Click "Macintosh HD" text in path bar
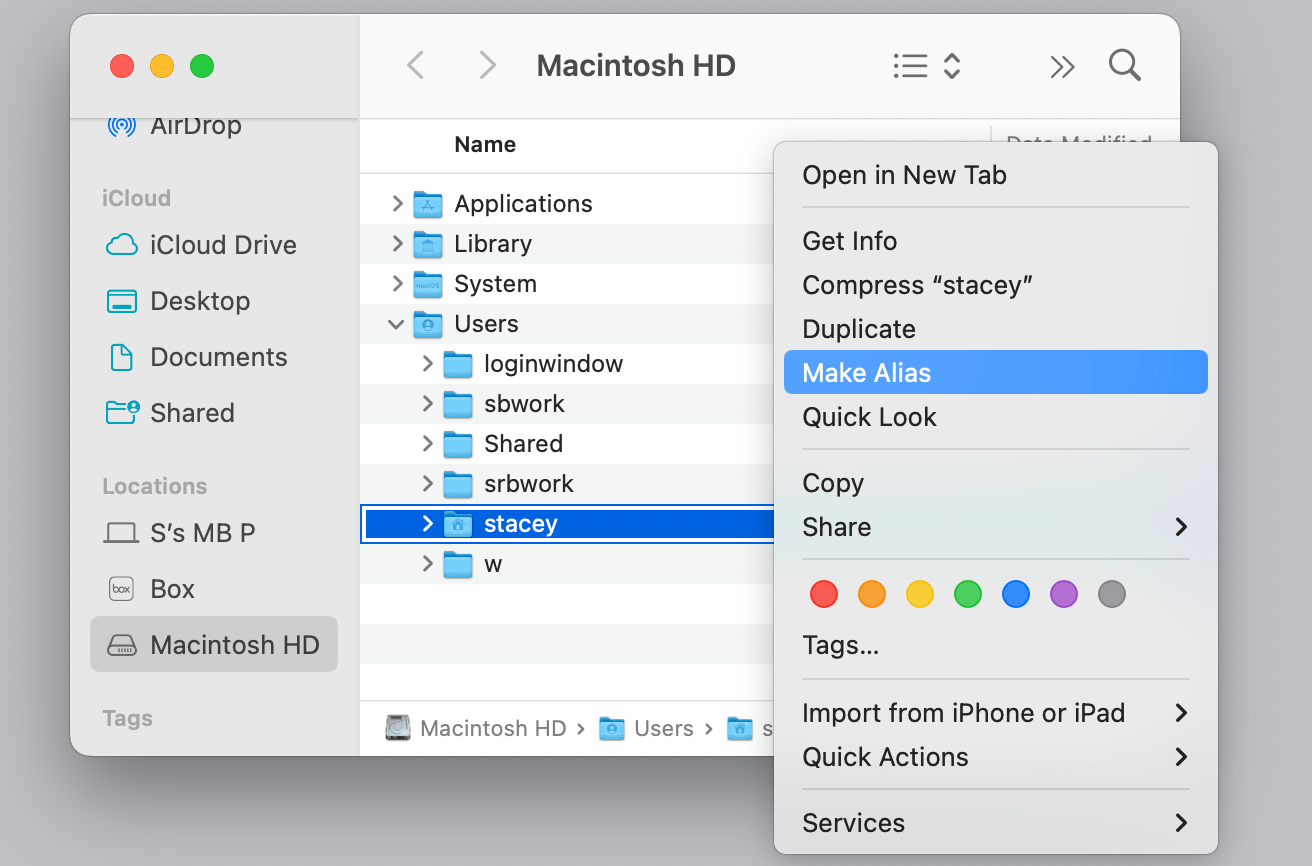 point(493,728)
